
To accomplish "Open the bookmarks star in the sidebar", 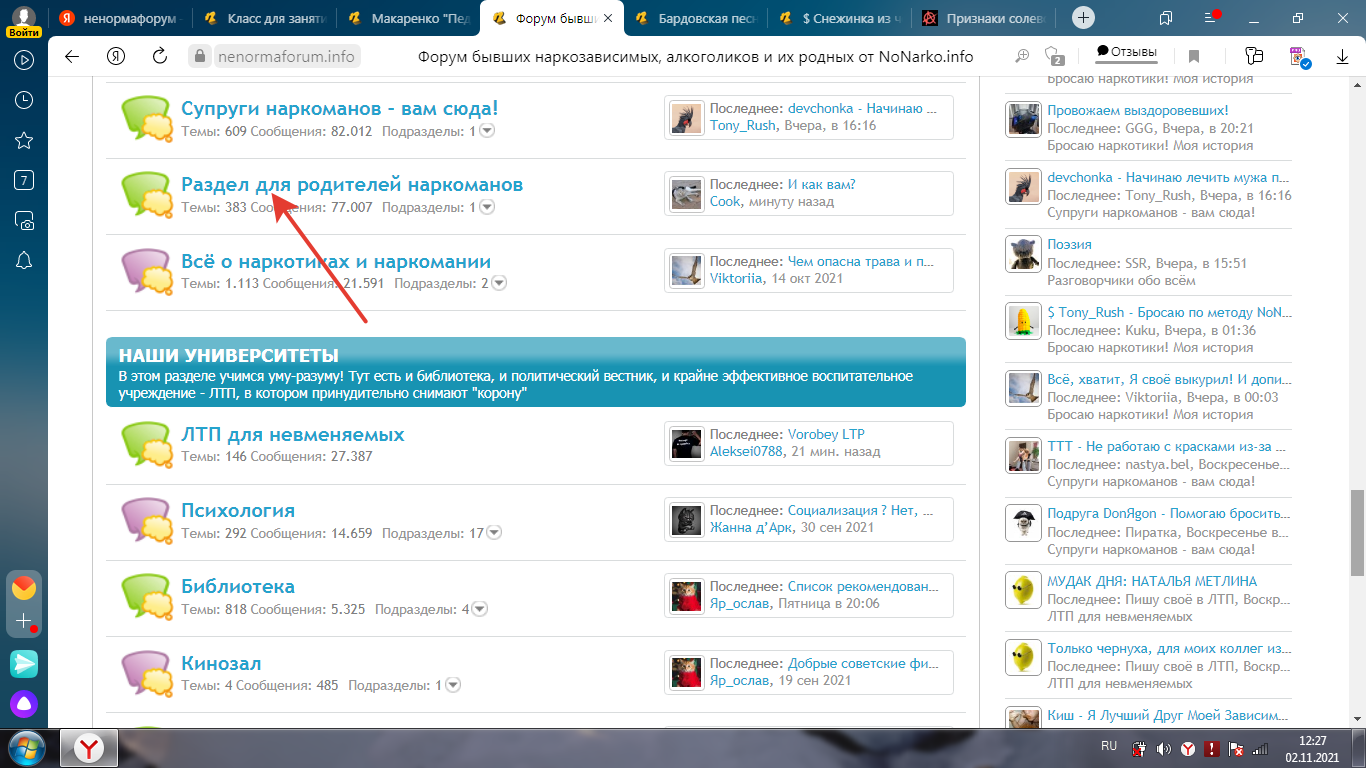I will tap(24, 140).
